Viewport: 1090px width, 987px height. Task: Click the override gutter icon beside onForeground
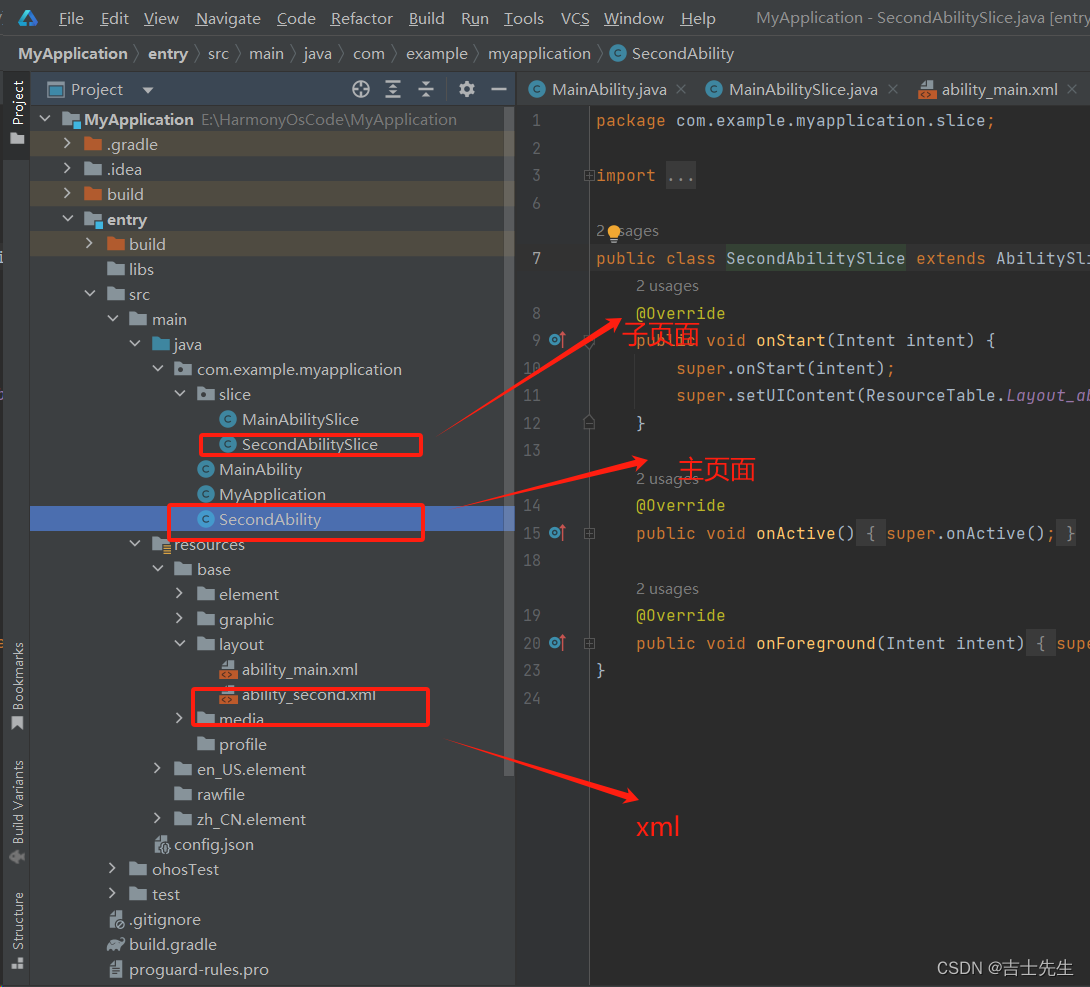[557, 643]
